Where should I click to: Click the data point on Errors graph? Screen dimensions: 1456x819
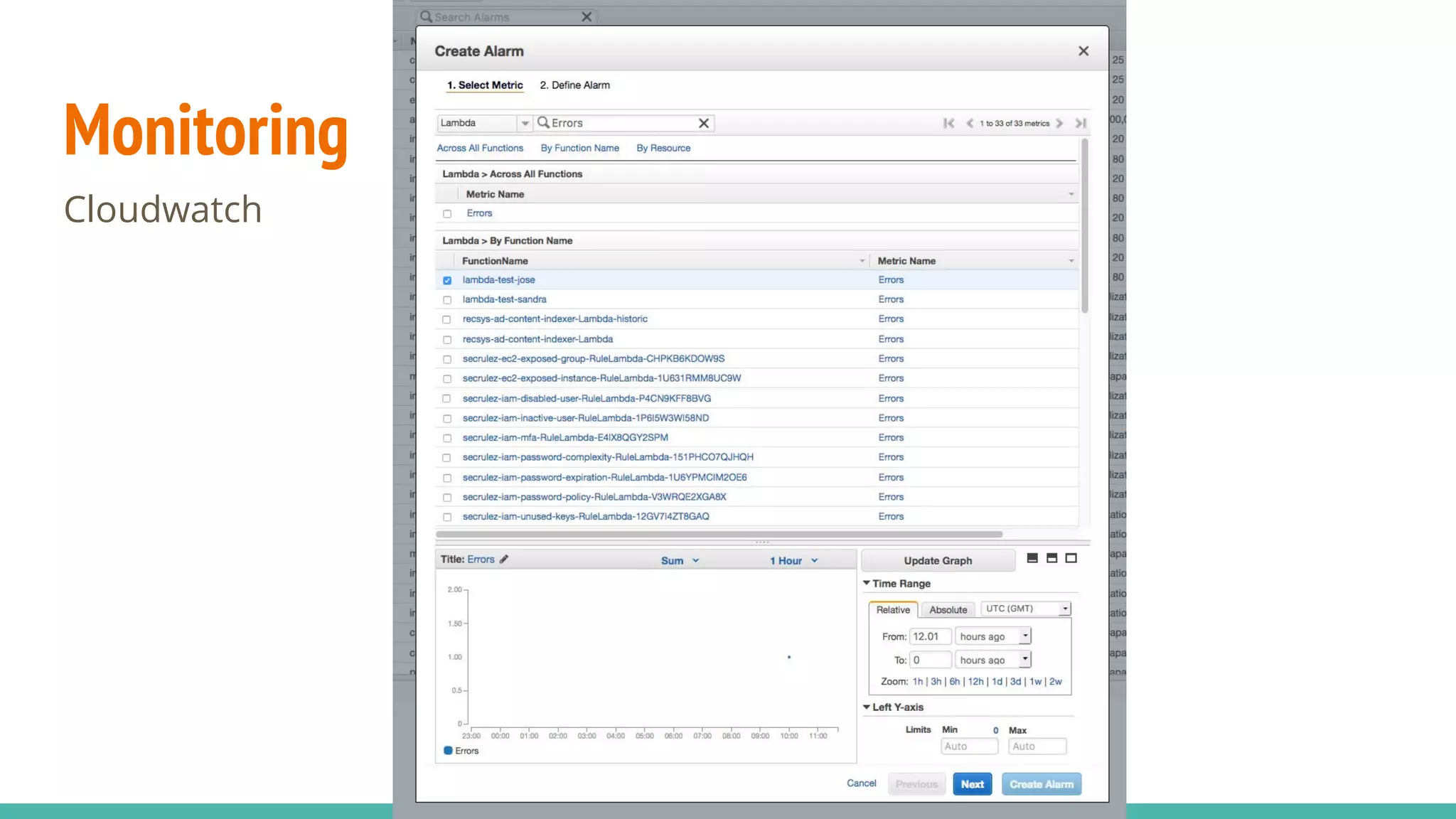click(789, 657)
